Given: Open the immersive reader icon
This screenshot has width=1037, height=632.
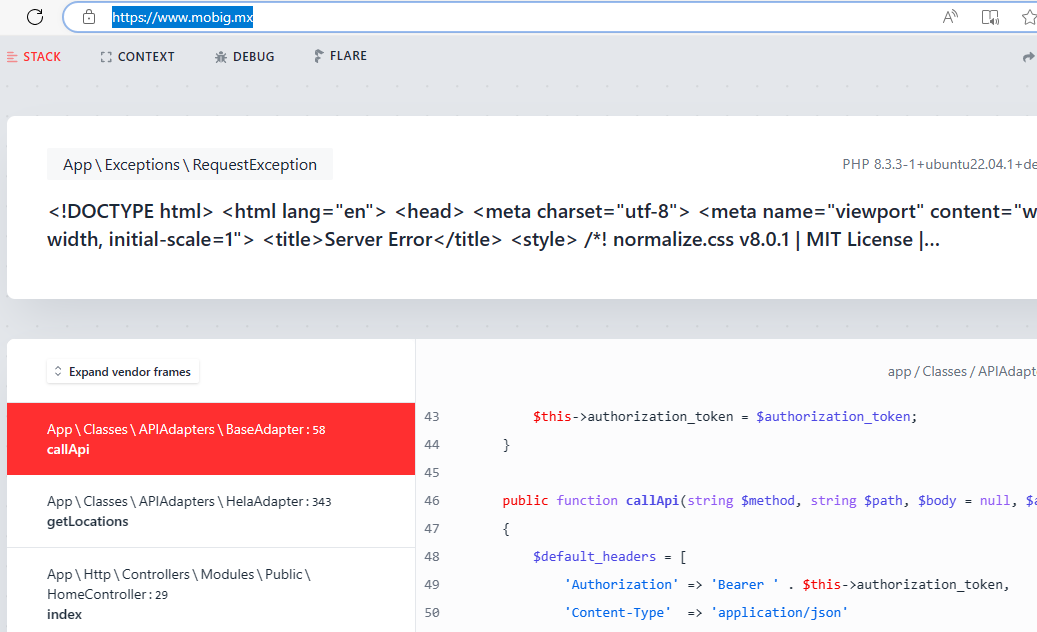Looking at the screenshot, I should (x=990, y=17).
